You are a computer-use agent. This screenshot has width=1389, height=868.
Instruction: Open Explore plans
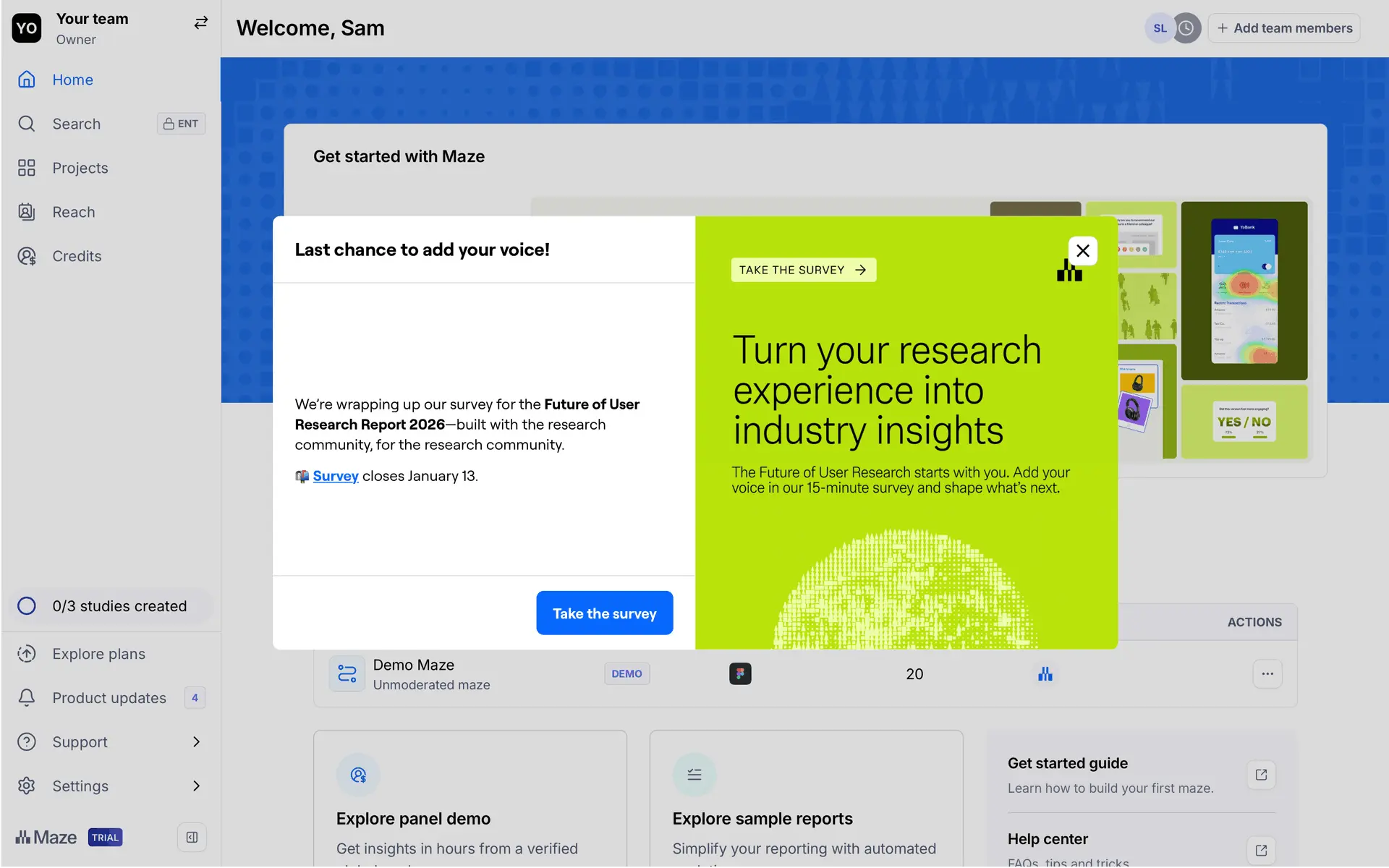click(98, 654)
